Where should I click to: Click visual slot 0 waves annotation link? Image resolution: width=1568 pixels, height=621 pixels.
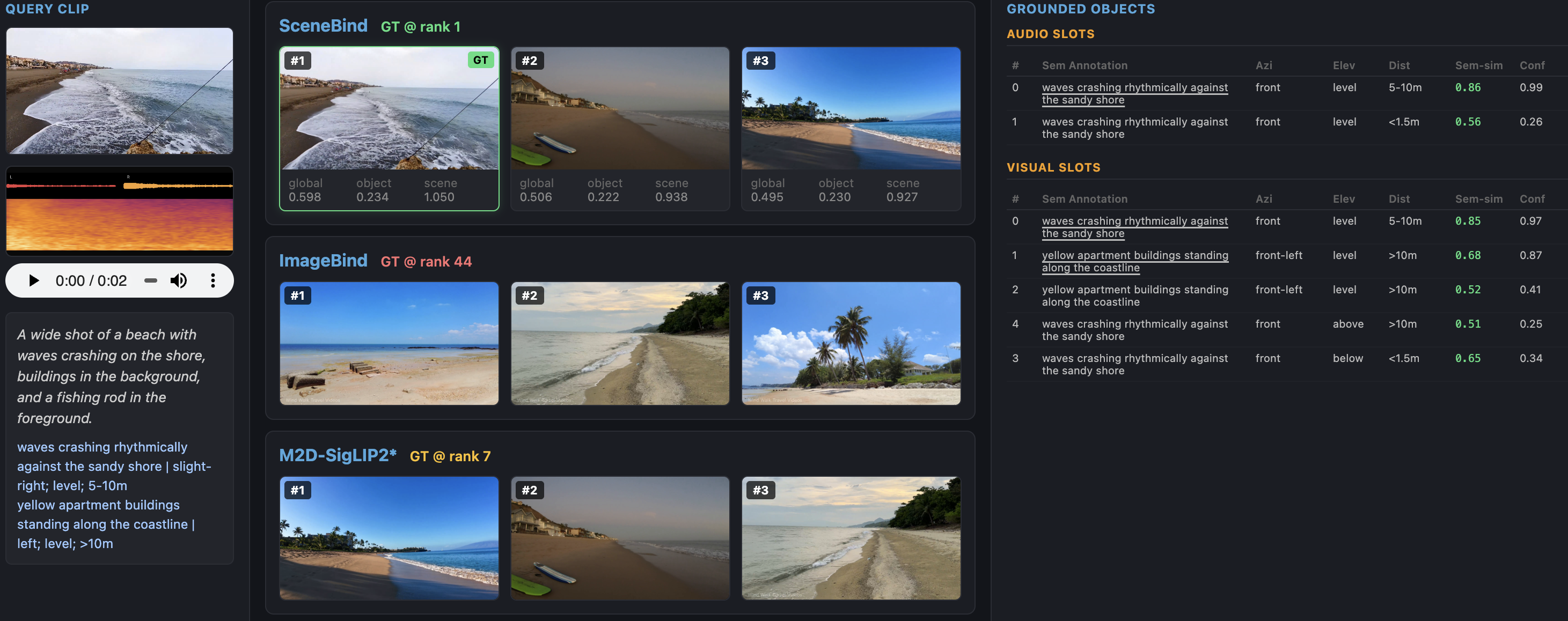click(1134, 227)
